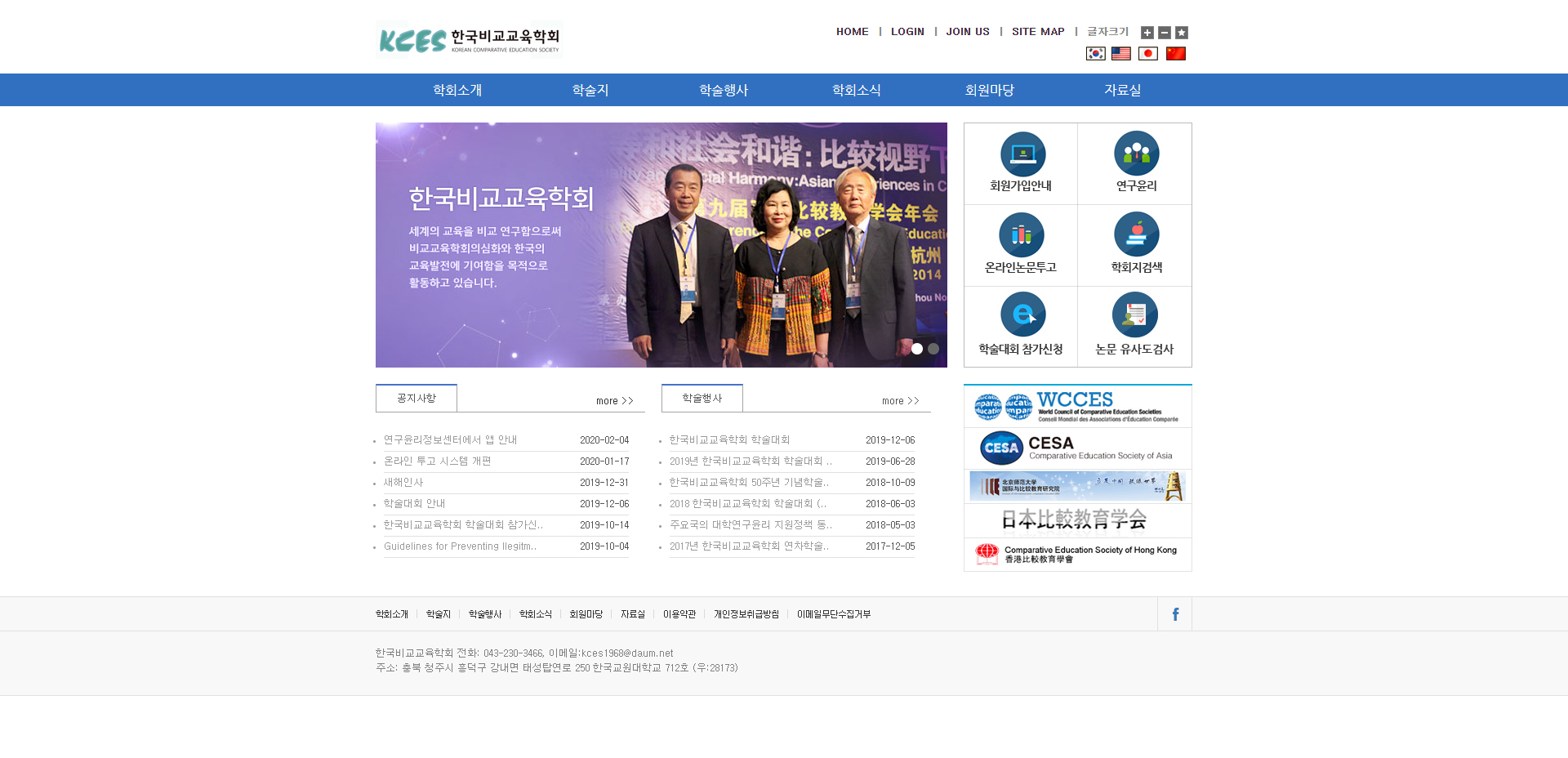Viewport: 1568px width, 758px height.
Task: Open notice Guidelines for Preventing Ilegitm..
Action: pos(461,546)
